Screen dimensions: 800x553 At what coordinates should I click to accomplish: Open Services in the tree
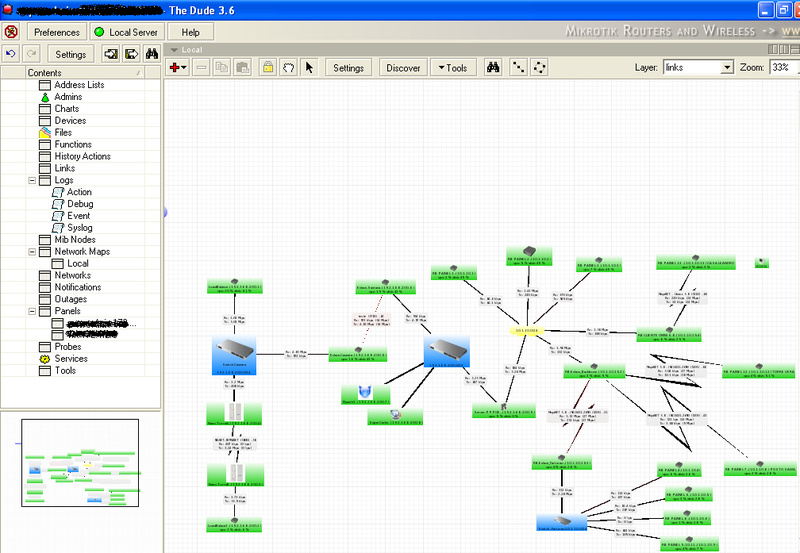[x=71, y=359]
